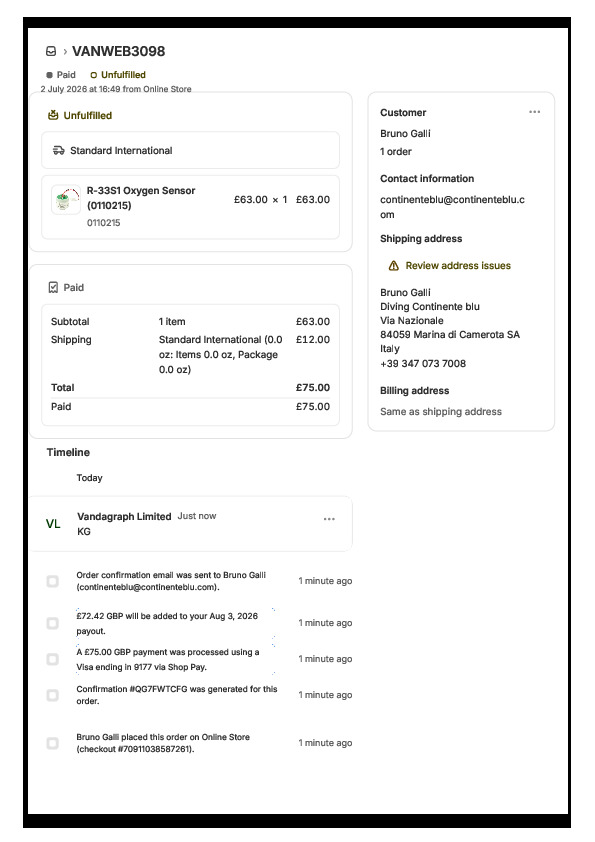
Task: Click the Unfulfilled status badge near the header
Action: 118,75
